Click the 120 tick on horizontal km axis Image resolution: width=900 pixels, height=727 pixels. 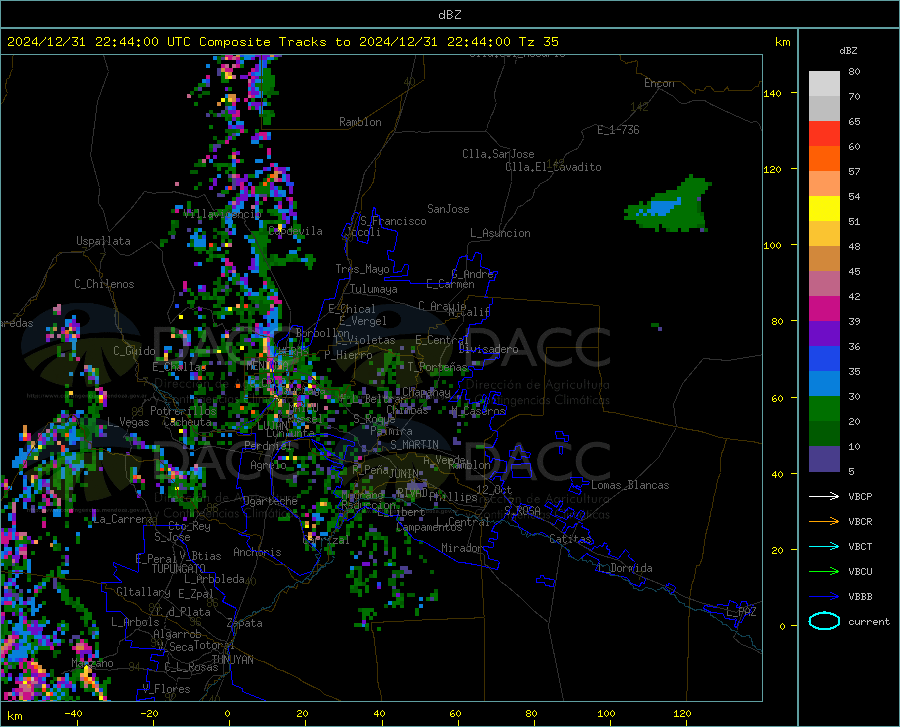click(682, 713)
